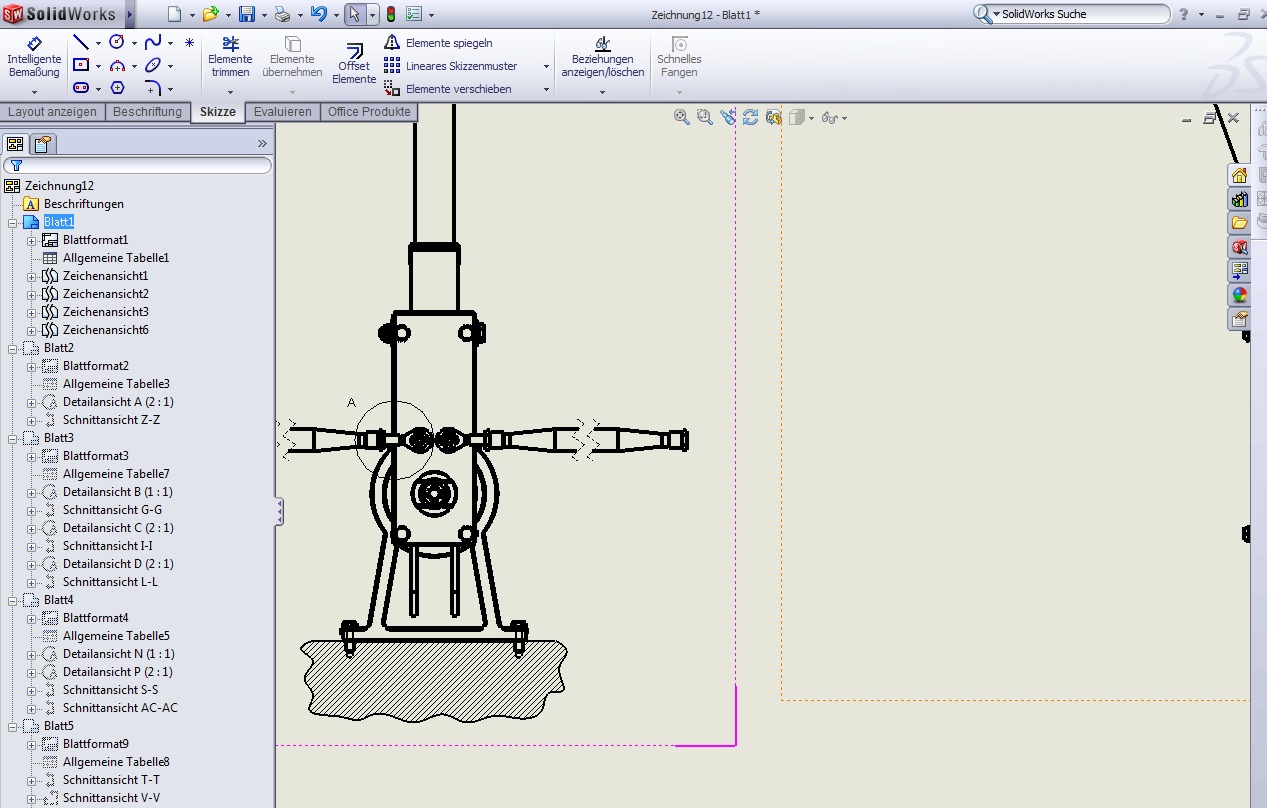1267x808 pixels.
Task: Switch to the Evaluieren tab
Action: 283,112
